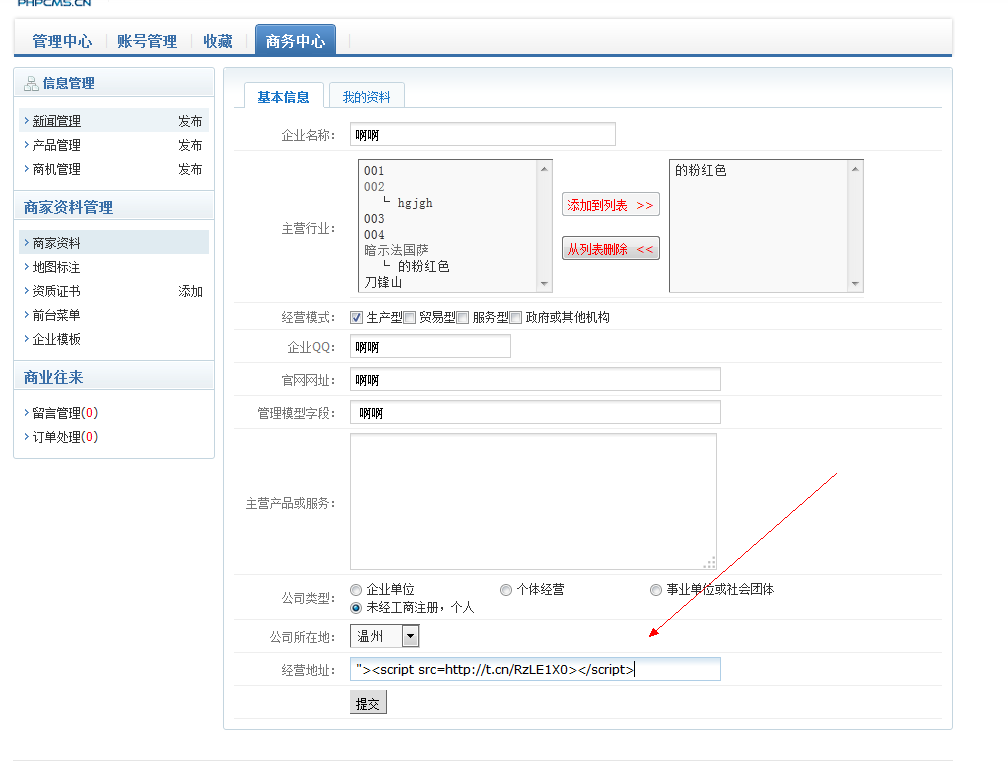Click the 主营产品或服务 textarea
The width and height of the screenshot is (1008, 761).
click(x=534, y=501)
